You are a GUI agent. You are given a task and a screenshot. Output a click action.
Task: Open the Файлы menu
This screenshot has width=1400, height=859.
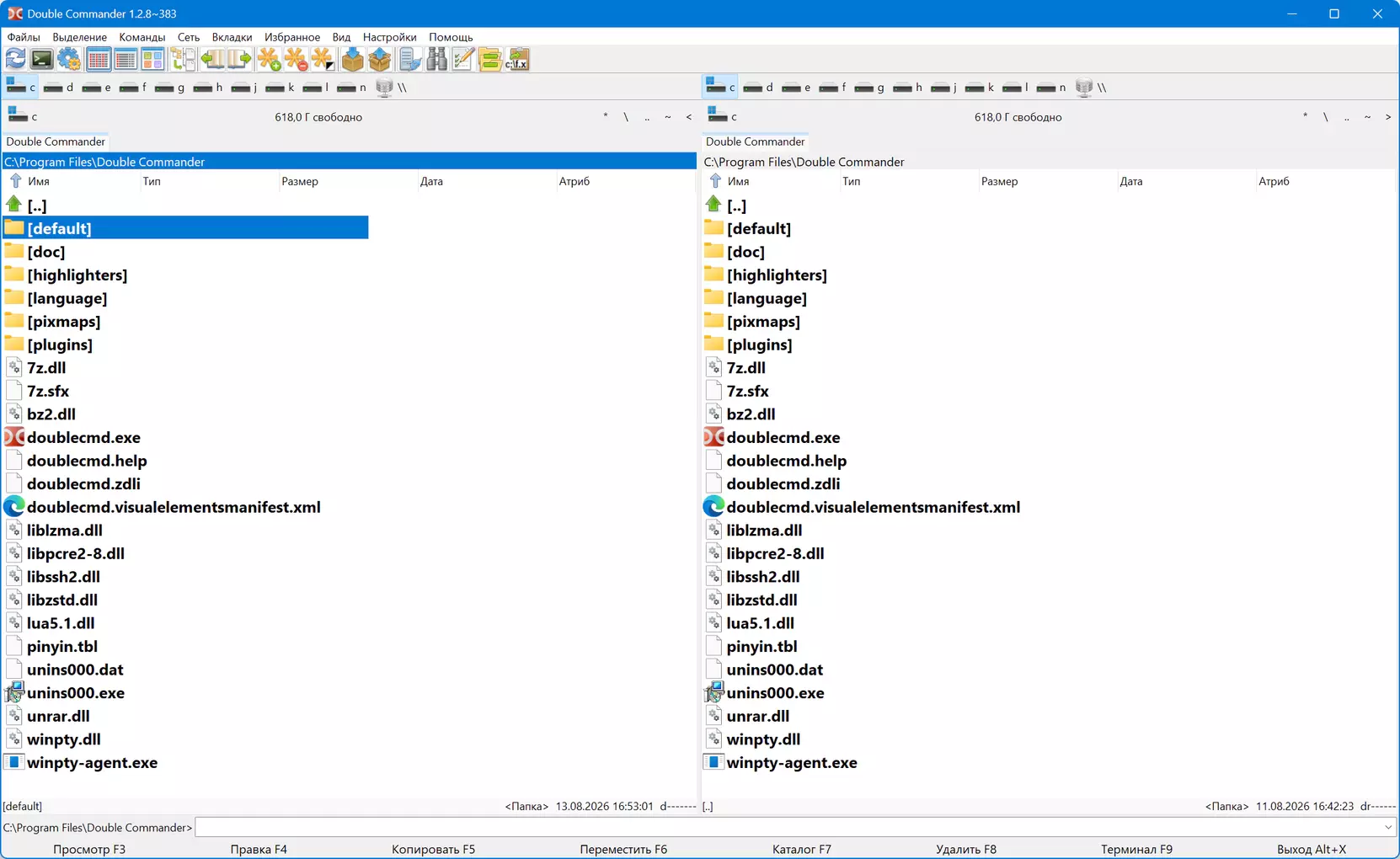coord(24,37)
